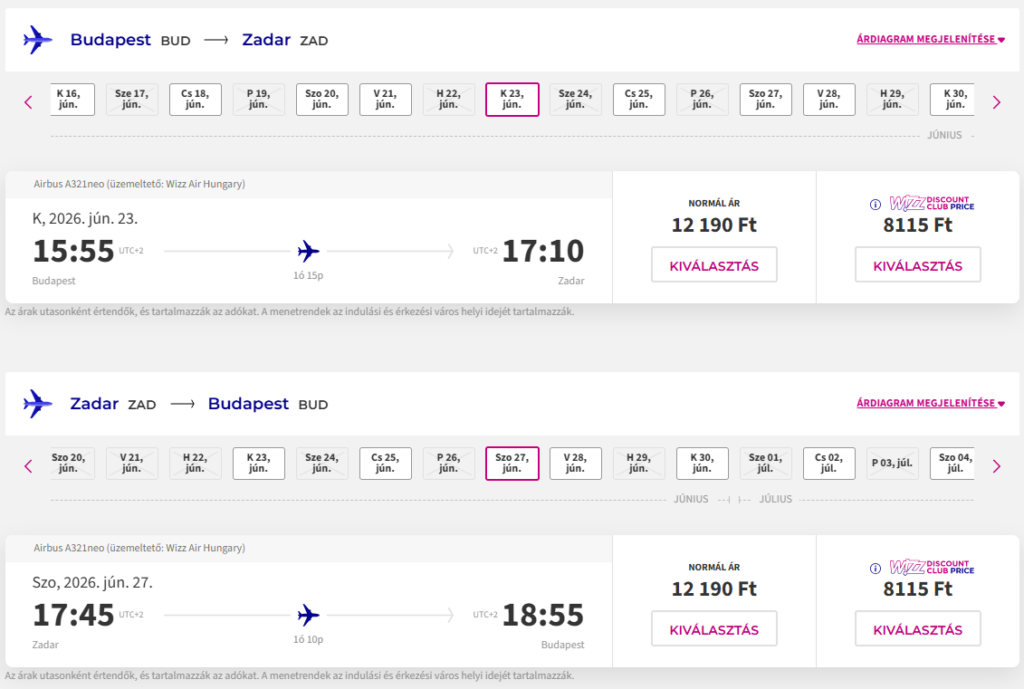The image size is (1024, 689).
Task: Show earlier dates for the Zadar–Budapest flight
Action: point(29,465)
